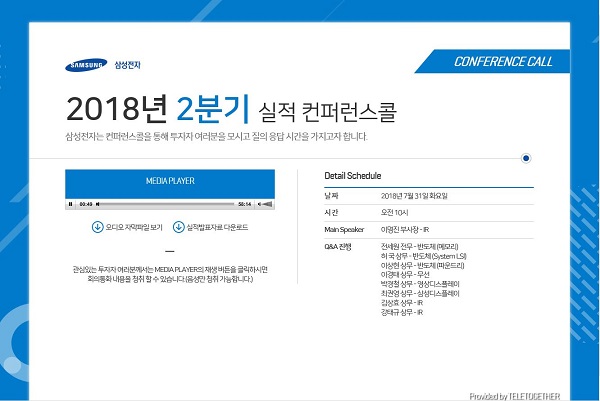Click the MEDIA PLAYER blue header

(x=170, y=184)
